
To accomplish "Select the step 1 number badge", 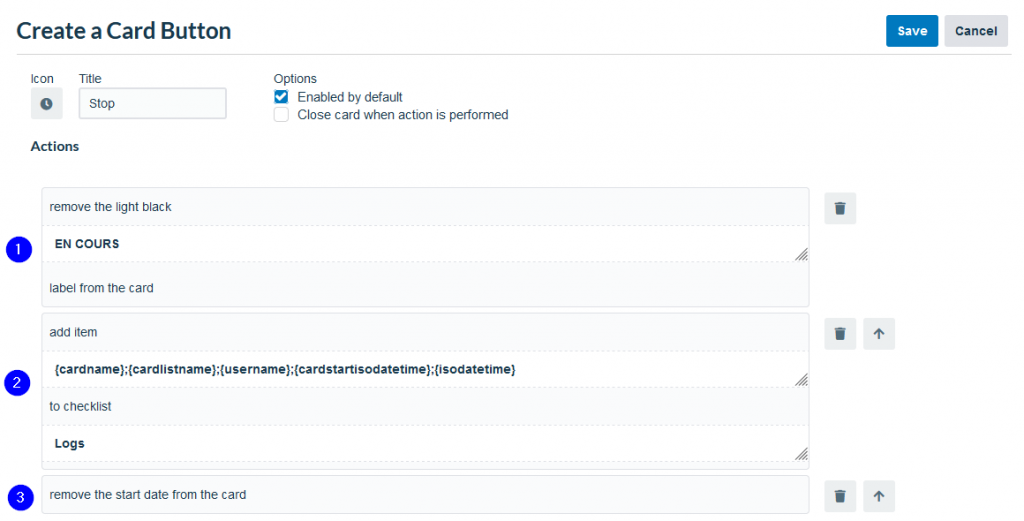I will pos(19,249).
